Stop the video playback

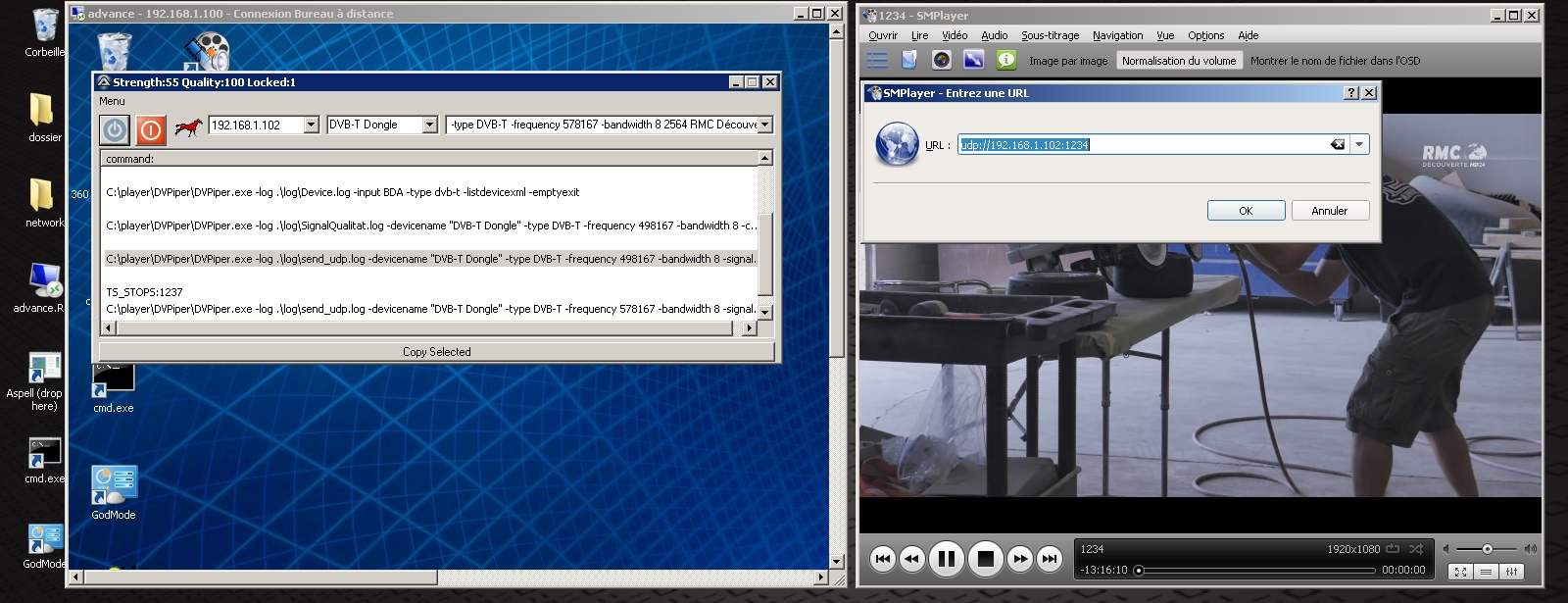[986, 559]
